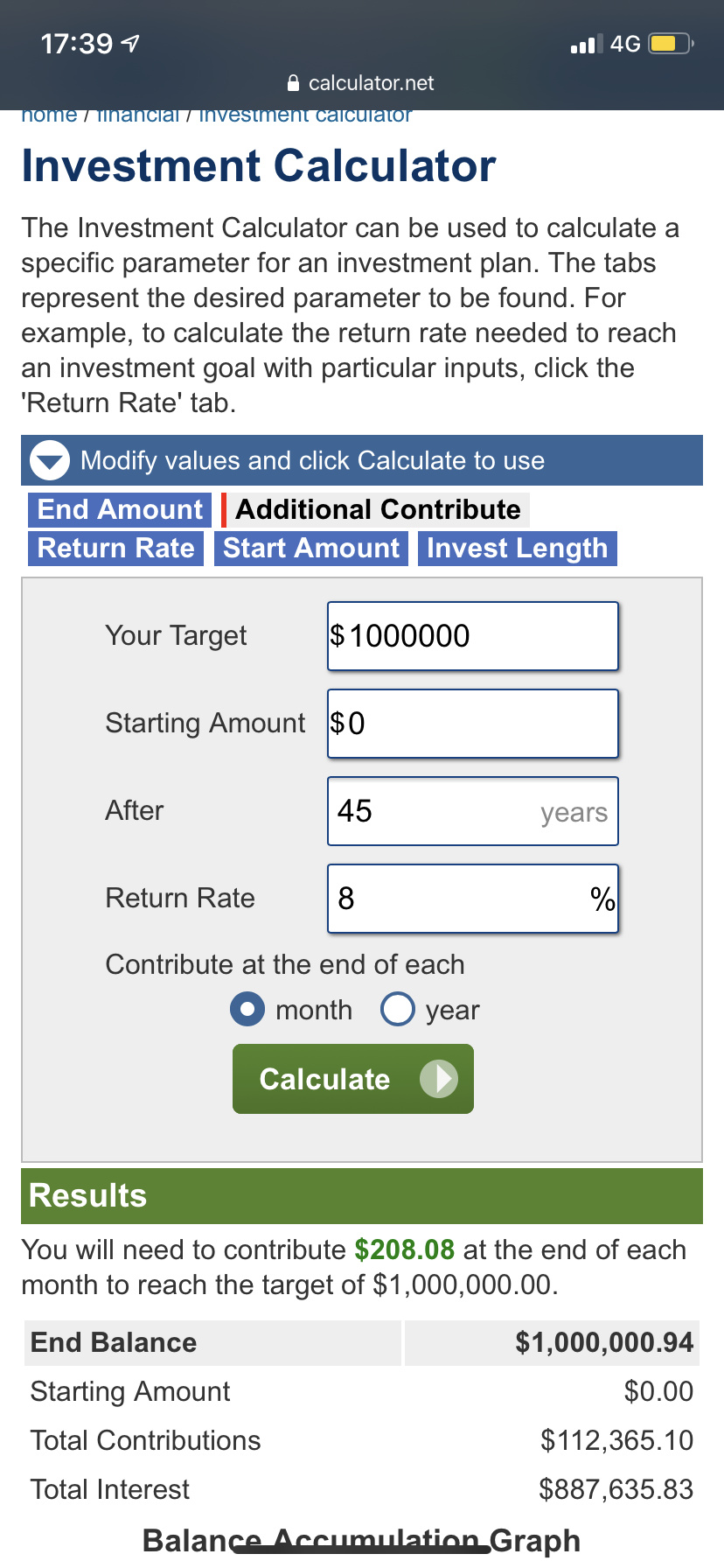724x1568 pixels.
Task: Tap the cellular signal bars icon
Action: (x=582, y=44)
